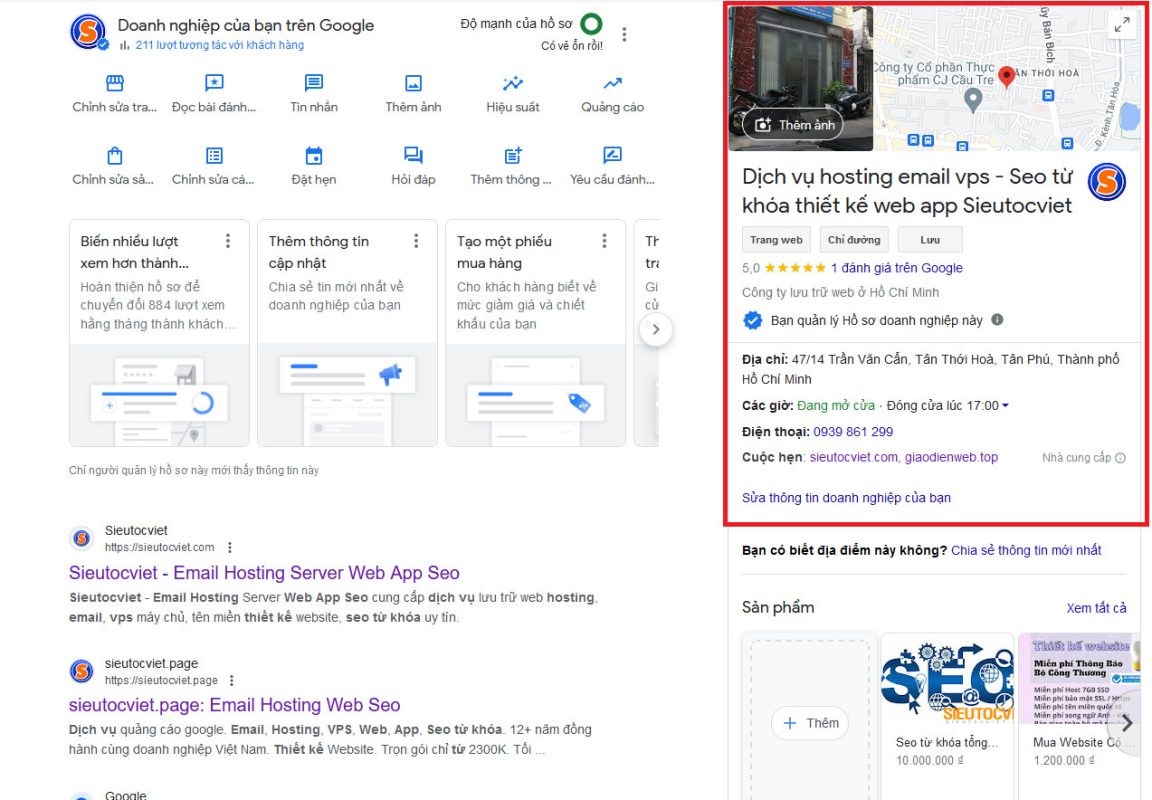Click Thêm ảnh photo icon in toolbar
1152x800 pixels.
[414, 83]
